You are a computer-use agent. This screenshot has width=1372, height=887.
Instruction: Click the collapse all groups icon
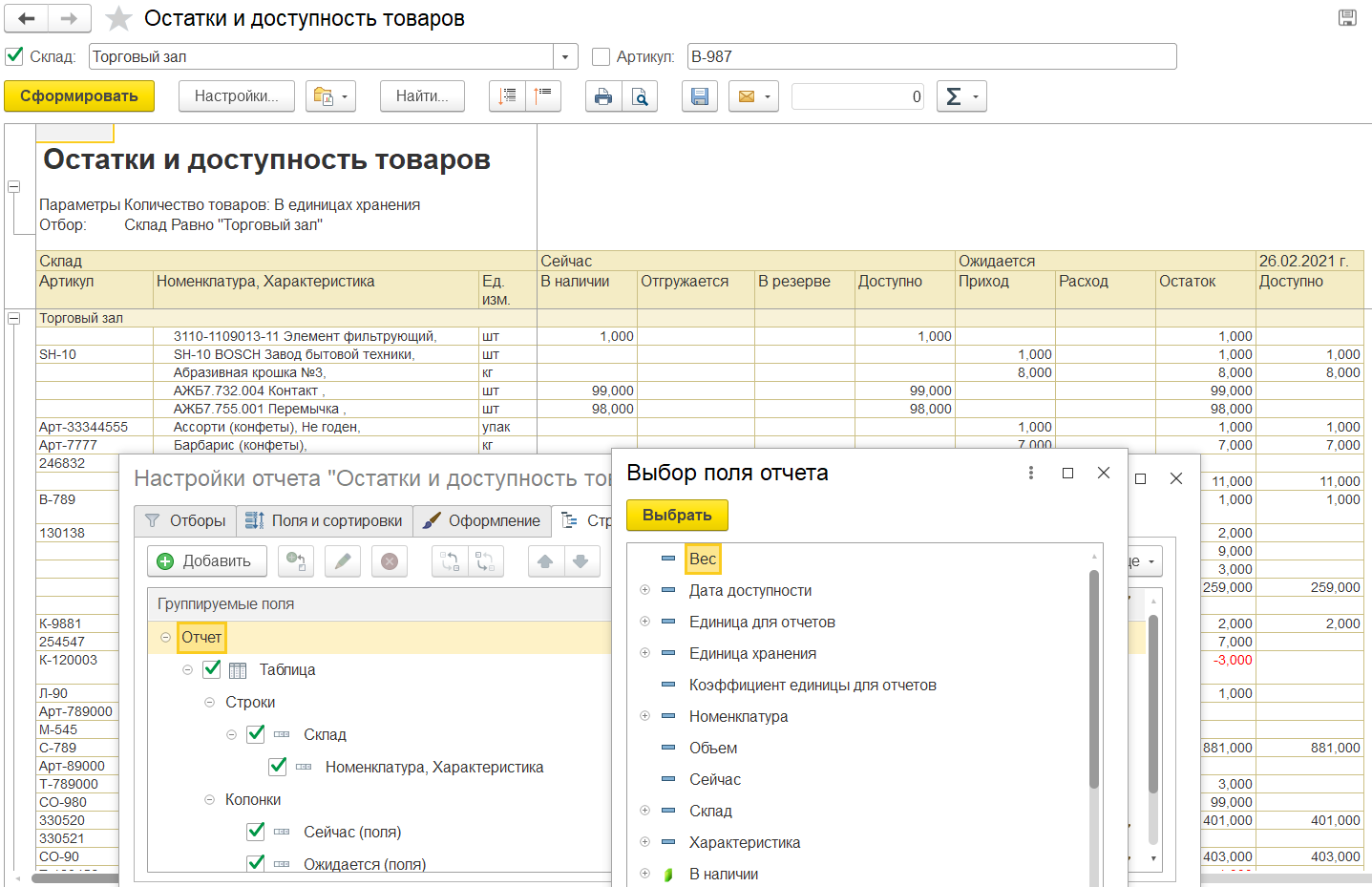tap(543, 96)
